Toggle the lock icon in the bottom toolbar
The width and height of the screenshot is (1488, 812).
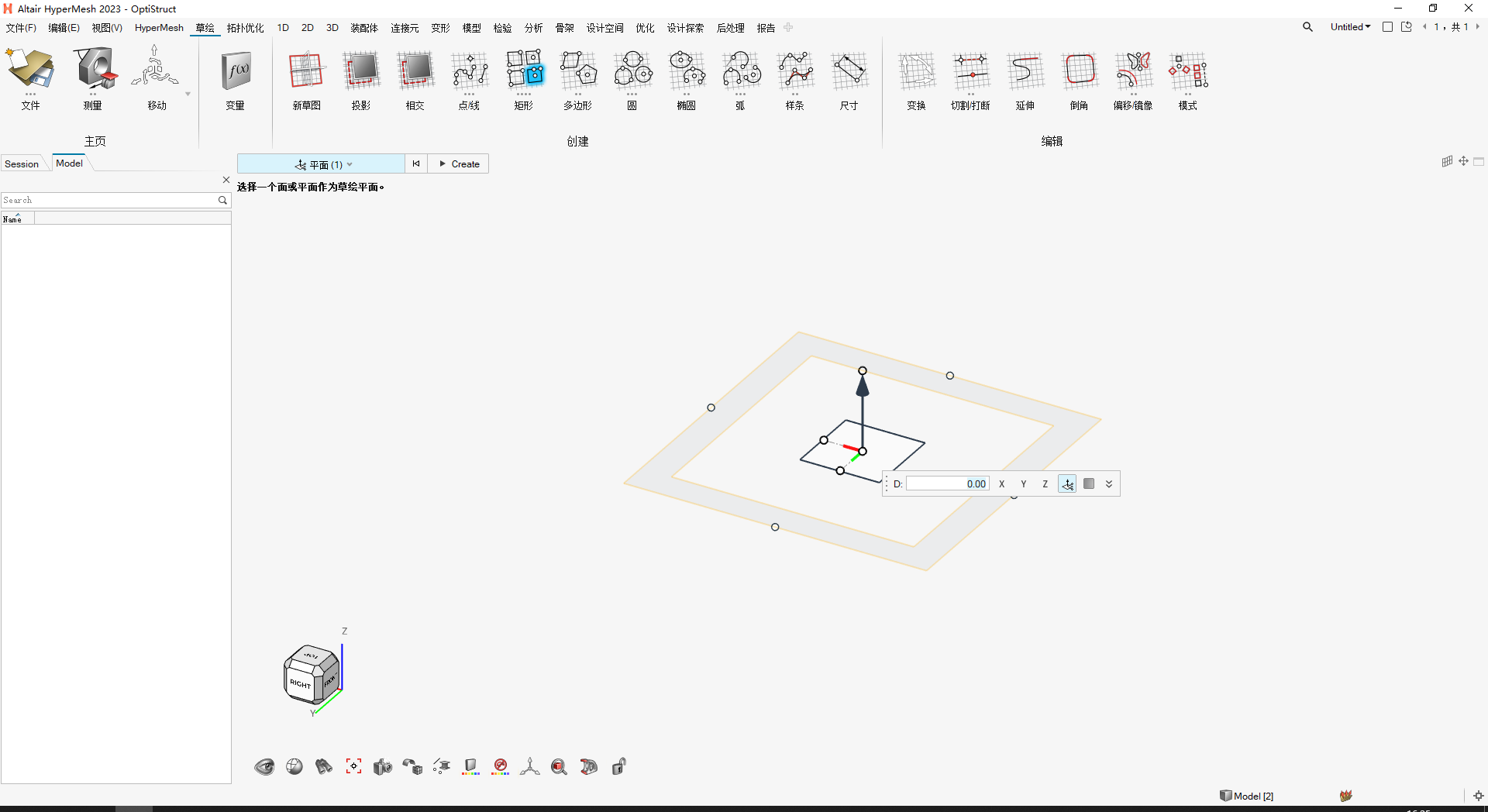coord(618,766)
